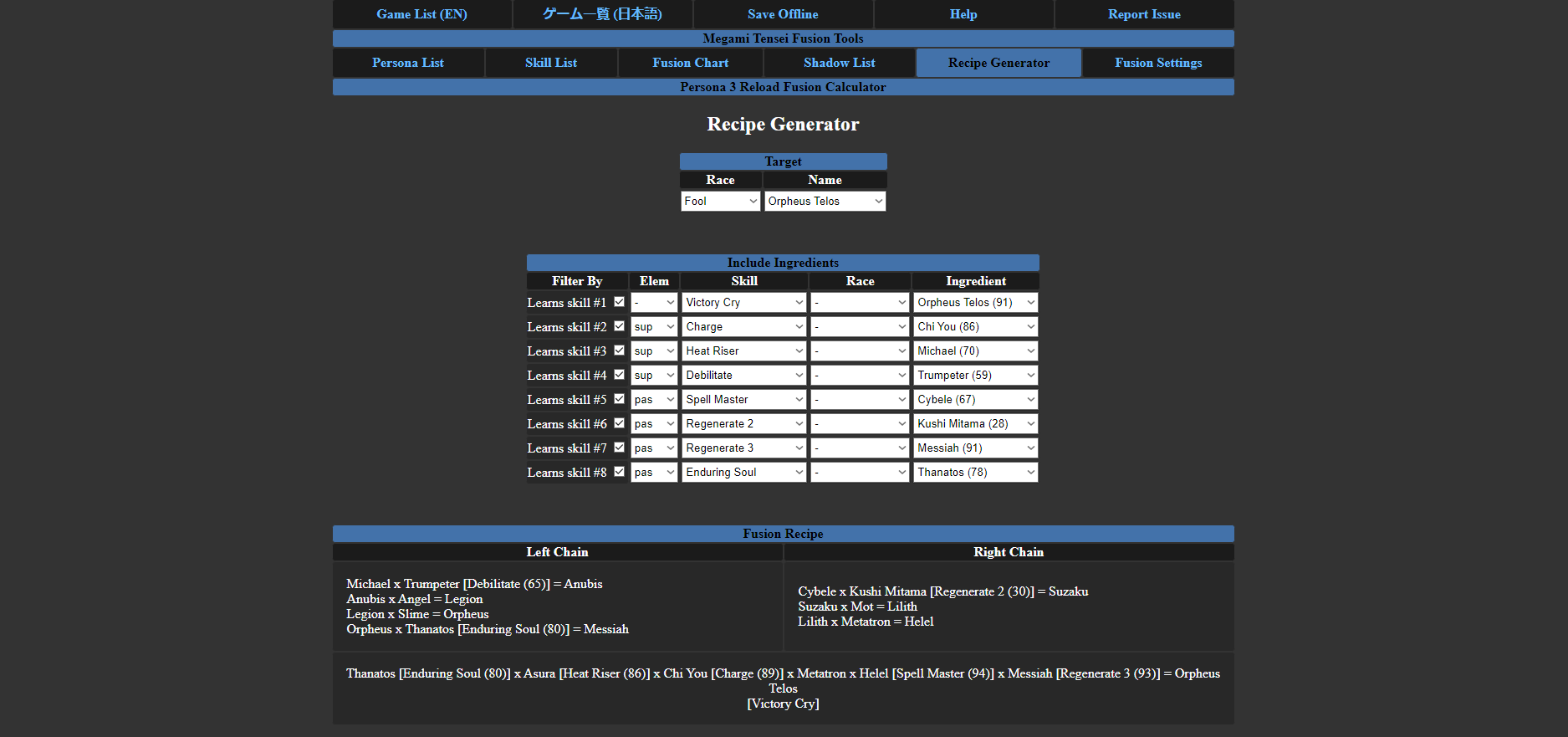Image resolution: width=1568 pixels, height=737 pixels.
Task: Toggle the Learns skill #4 checkbox
Action: click(x=619, y=375)
